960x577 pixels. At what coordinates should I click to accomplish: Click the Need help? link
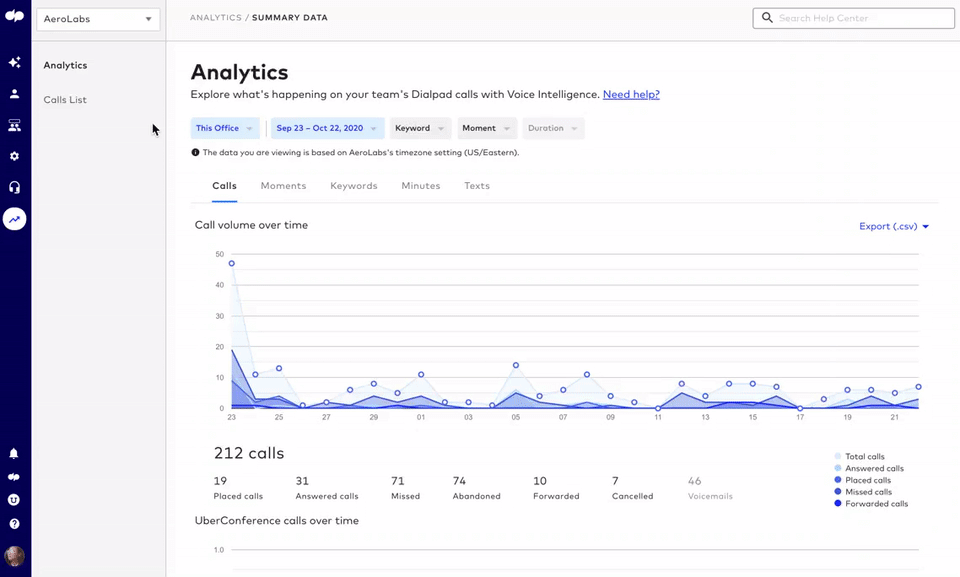coord(631,94)
